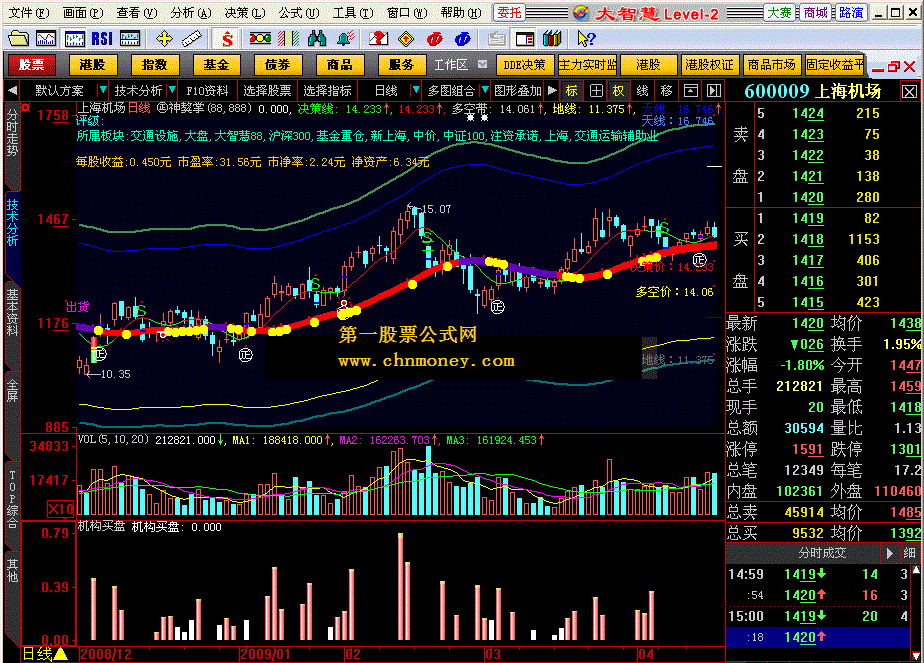Click the 图形叠加 overlay button
This screenshot has height=663, width=924.
pos(517,91)
